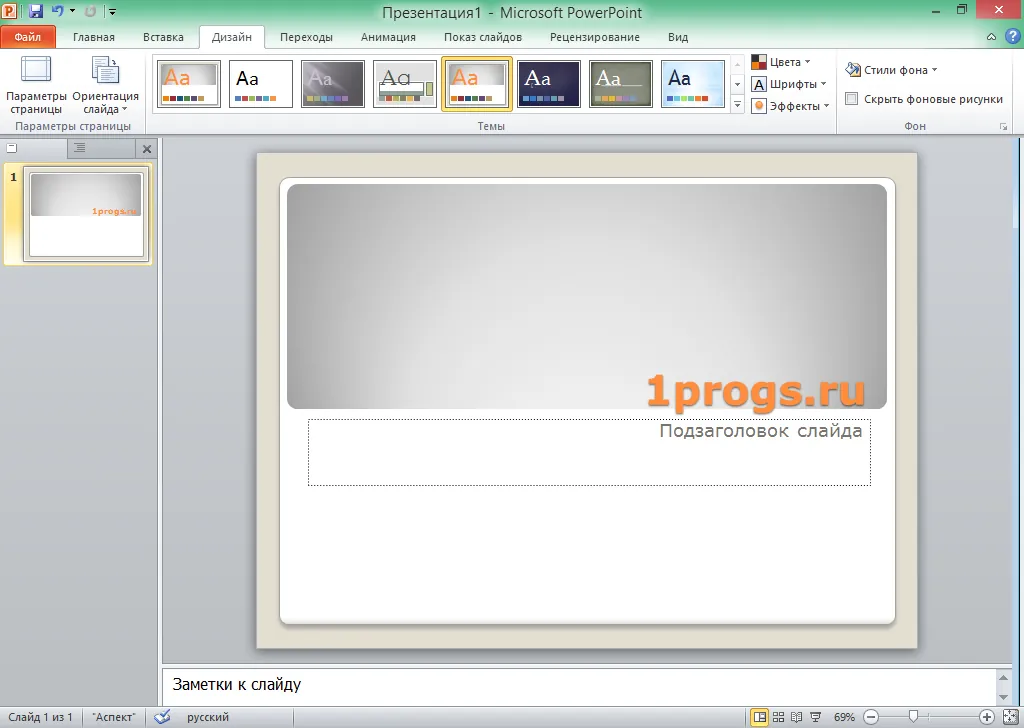Click the русский language indicator

click(208, 717)
